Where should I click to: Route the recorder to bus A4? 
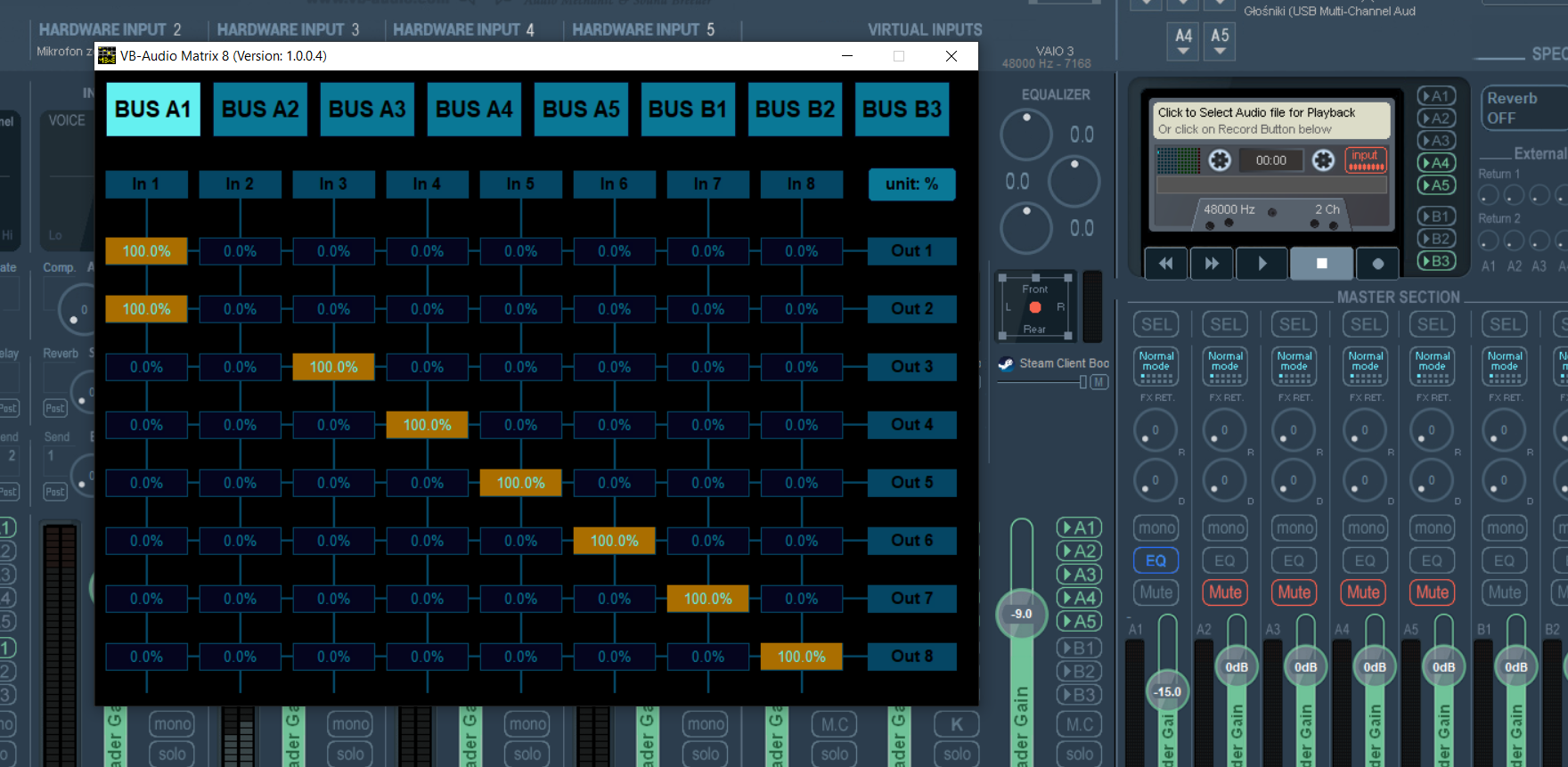click(x=1436, y=163)
